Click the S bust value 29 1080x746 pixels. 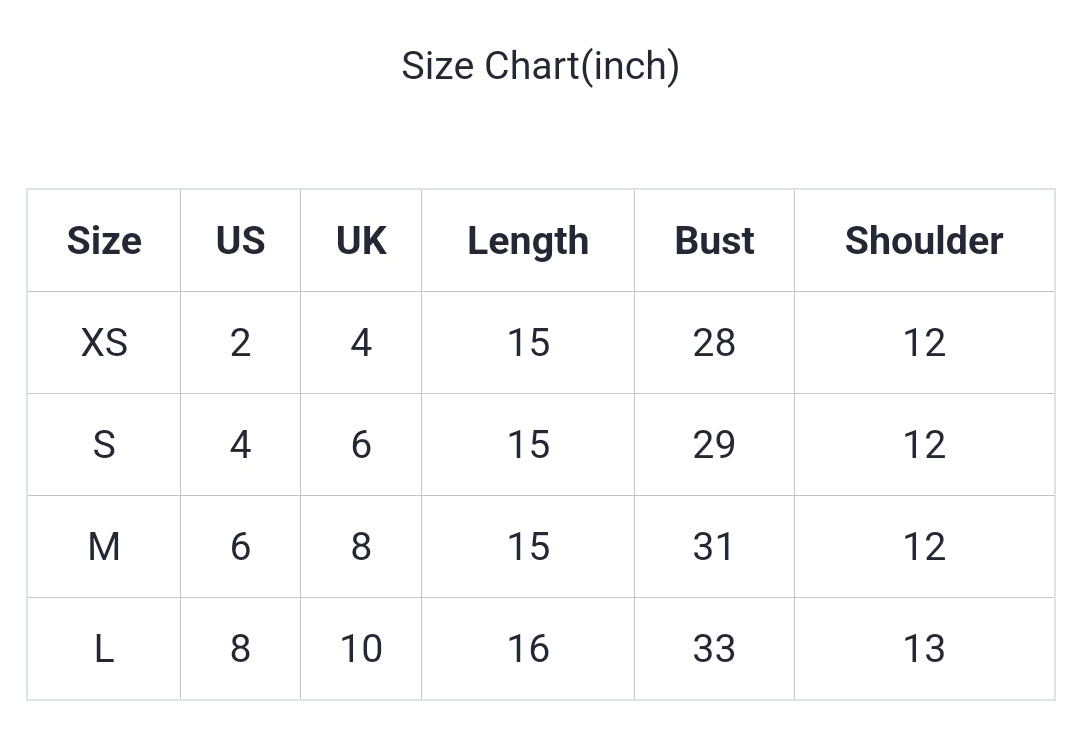click(x=714, y=444)
